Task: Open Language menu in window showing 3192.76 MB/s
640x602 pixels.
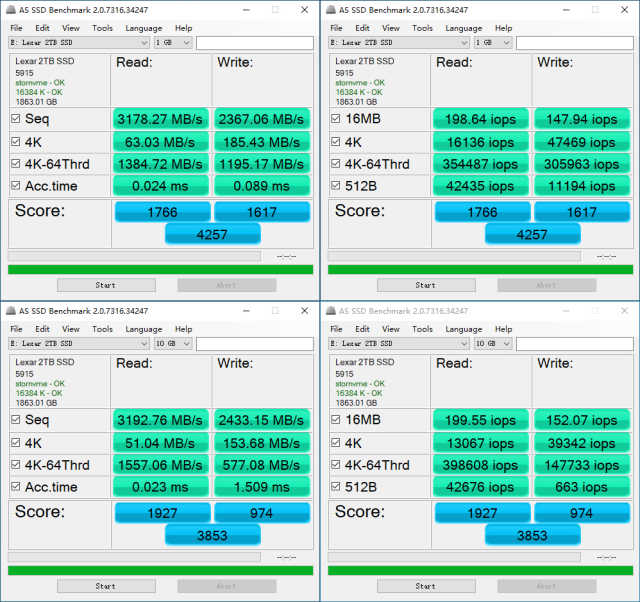Action: click(x=143, y=329)
